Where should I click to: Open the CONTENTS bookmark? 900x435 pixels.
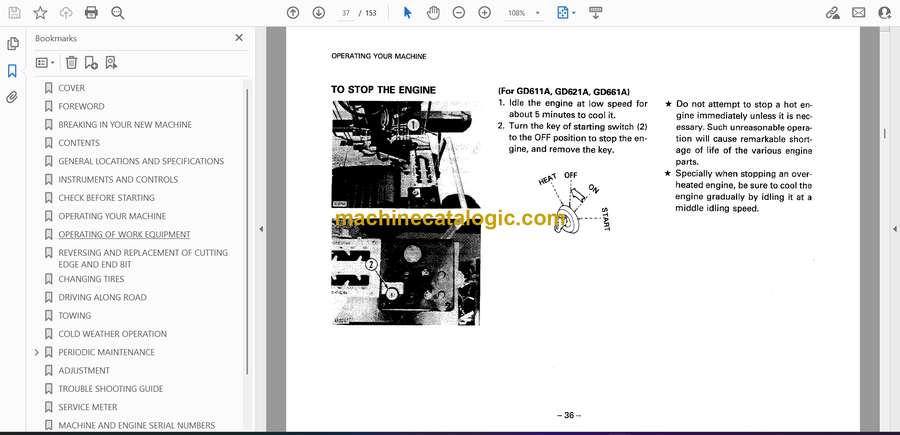[79, 143]
